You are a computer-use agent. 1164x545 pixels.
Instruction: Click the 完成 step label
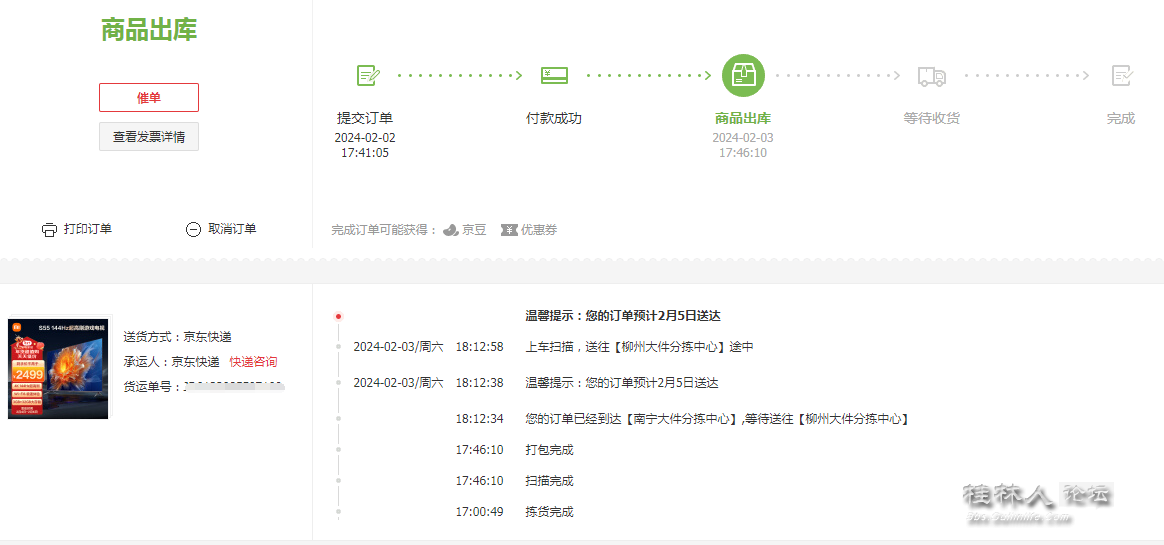pos(1121,118)
